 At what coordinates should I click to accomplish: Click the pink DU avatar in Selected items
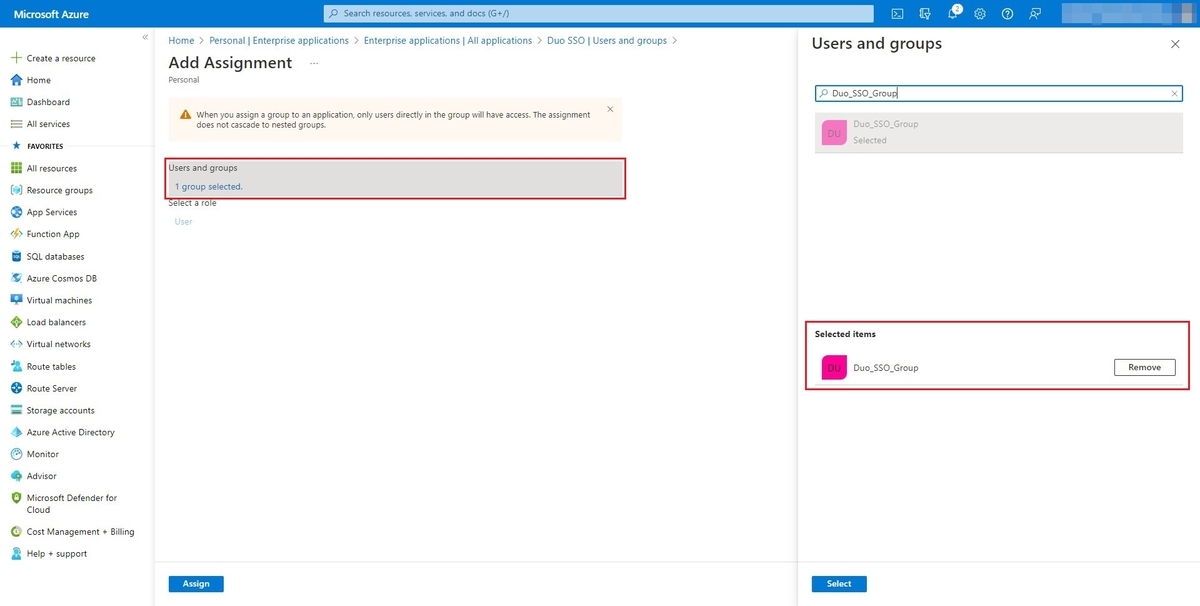[x=834, y=368]
